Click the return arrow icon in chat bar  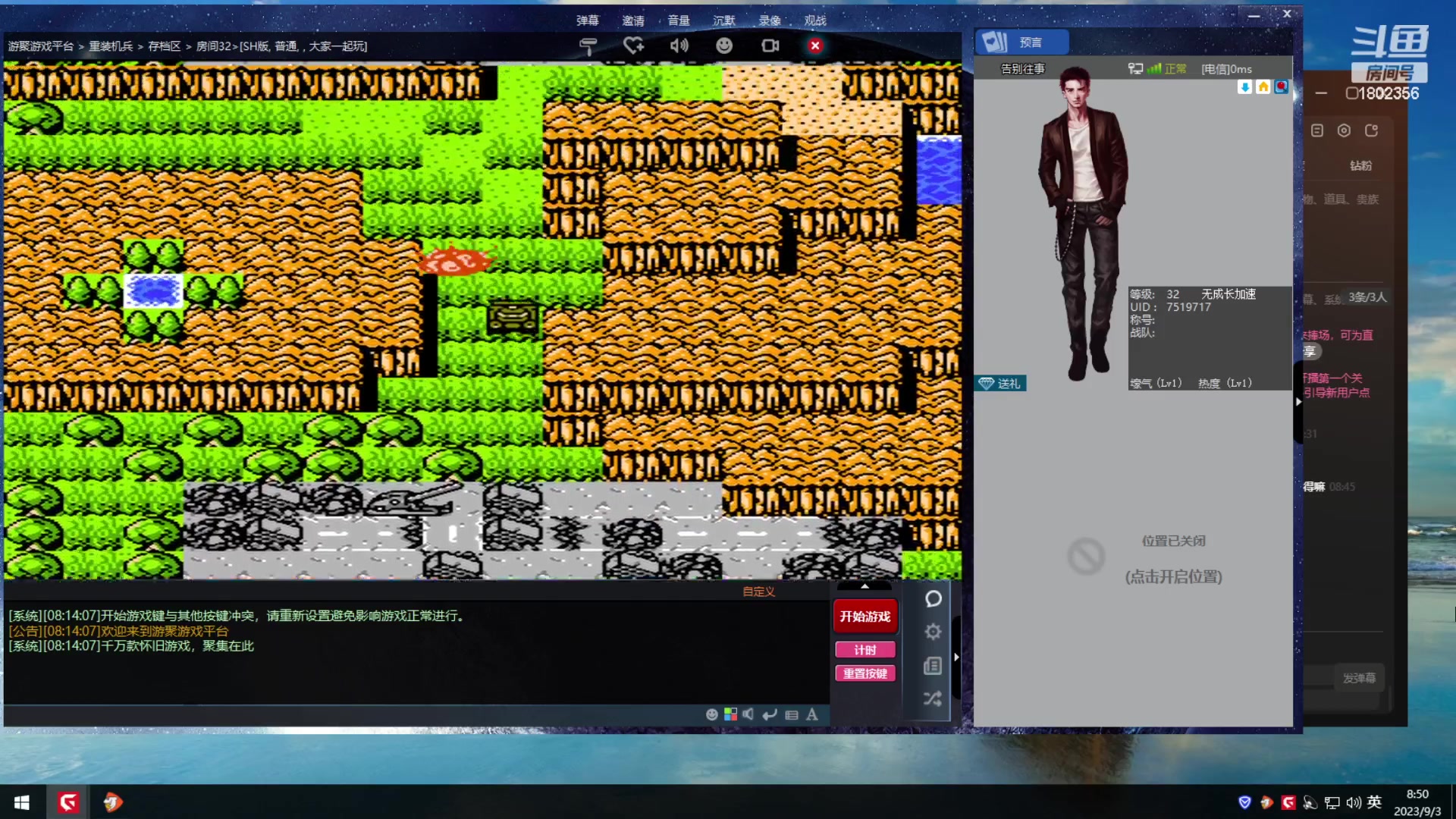point(770,714)
